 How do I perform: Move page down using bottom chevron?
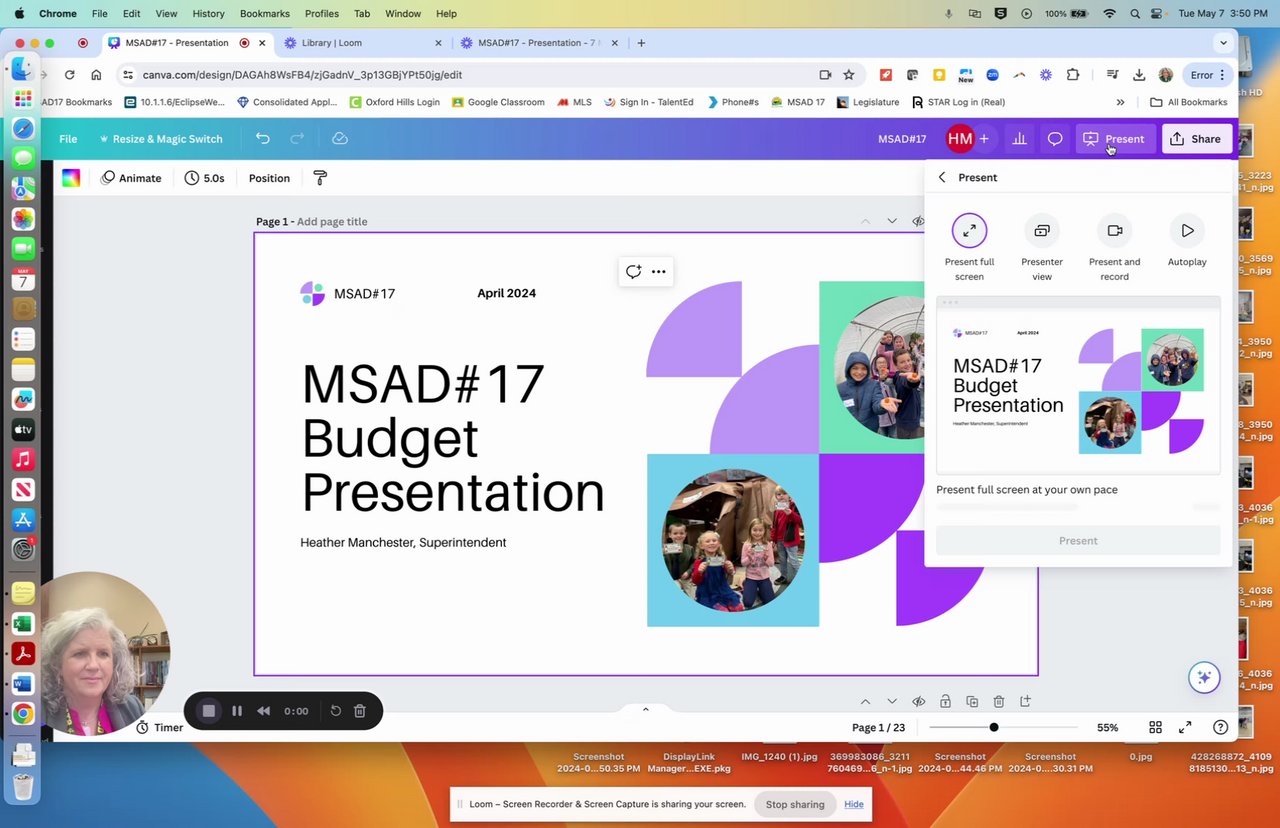tap(892, 701)
